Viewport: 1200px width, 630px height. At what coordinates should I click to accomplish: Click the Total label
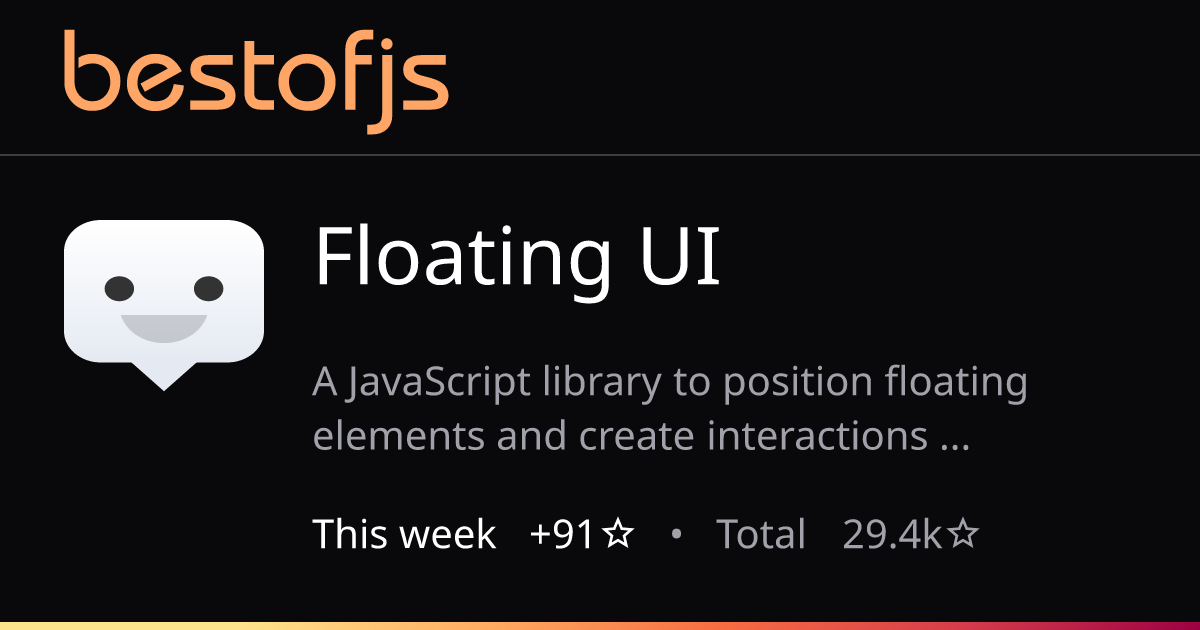pos(760,535)
